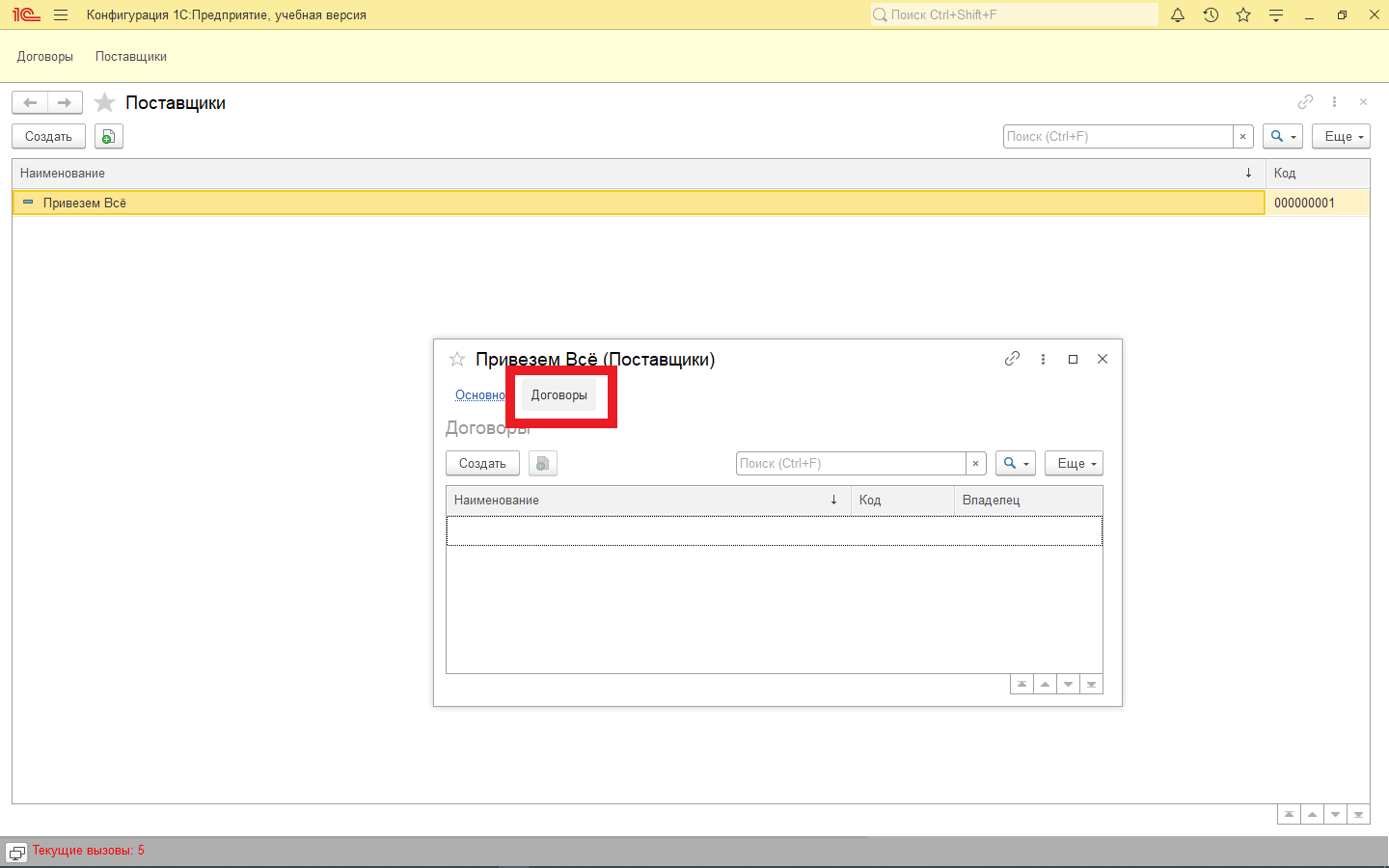Add Привезем Всё dialog to favorites
The width and height of the screenshot is (1389, 868).
(x=457, y=359)
